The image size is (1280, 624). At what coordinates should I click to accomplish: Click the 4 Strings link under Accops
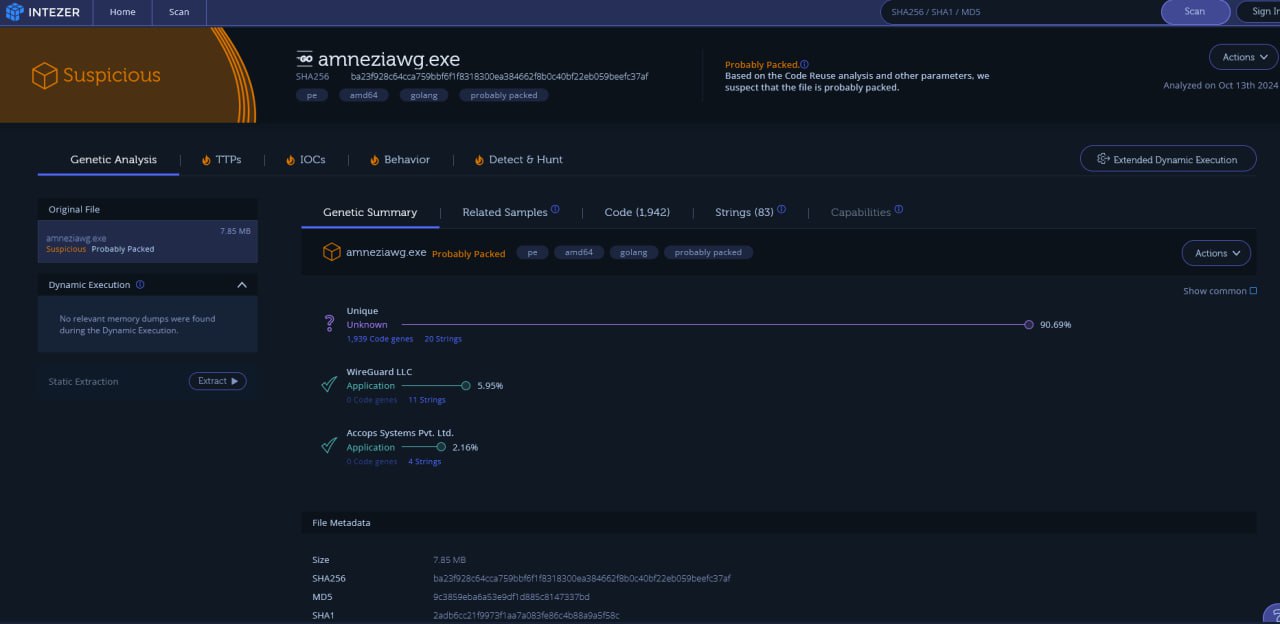pos(425,461)
